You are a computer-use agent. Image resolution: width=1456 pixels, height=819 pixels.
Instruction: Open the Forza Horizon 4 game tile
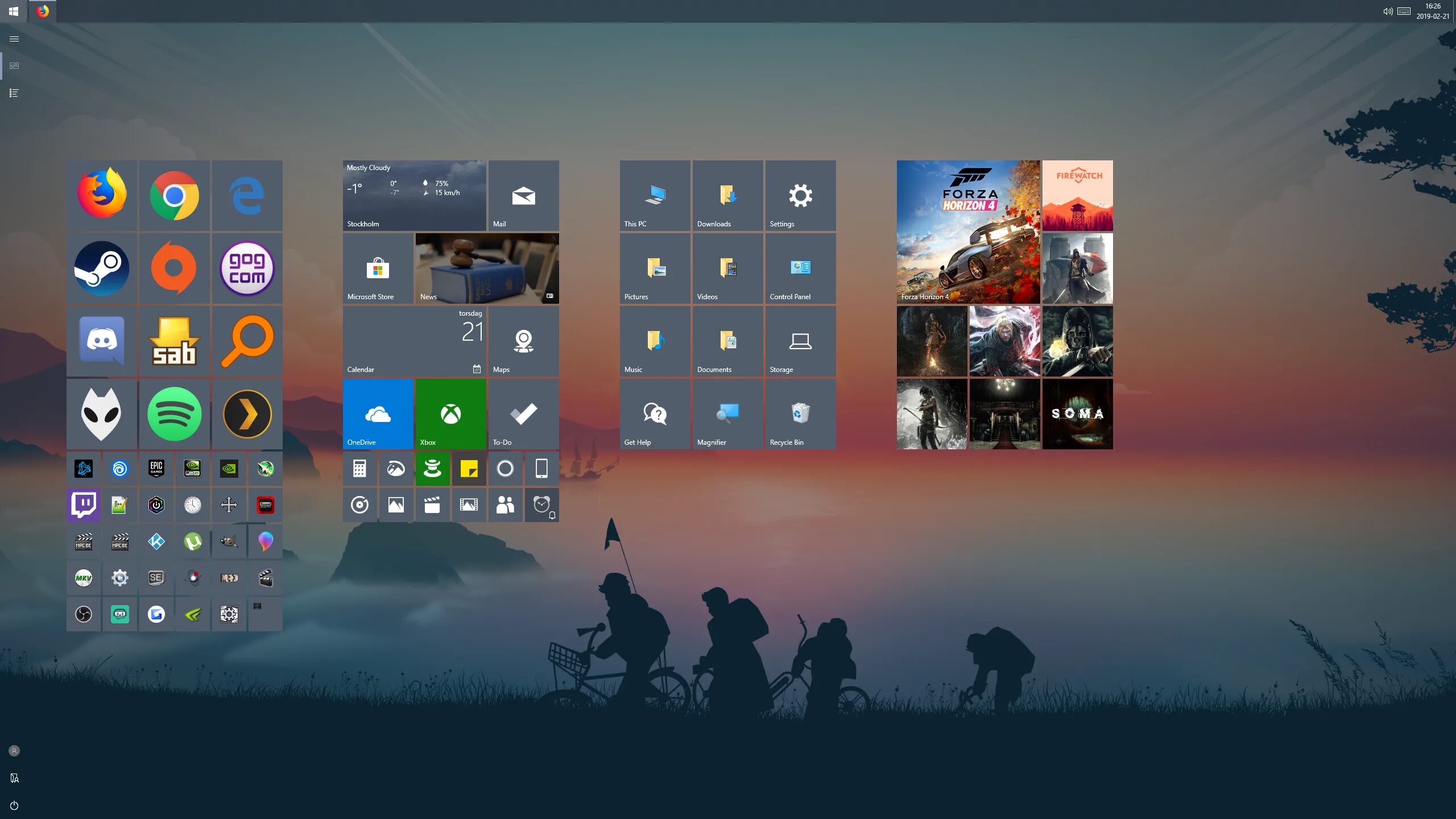pyautogui.click(x=968, y=231)
